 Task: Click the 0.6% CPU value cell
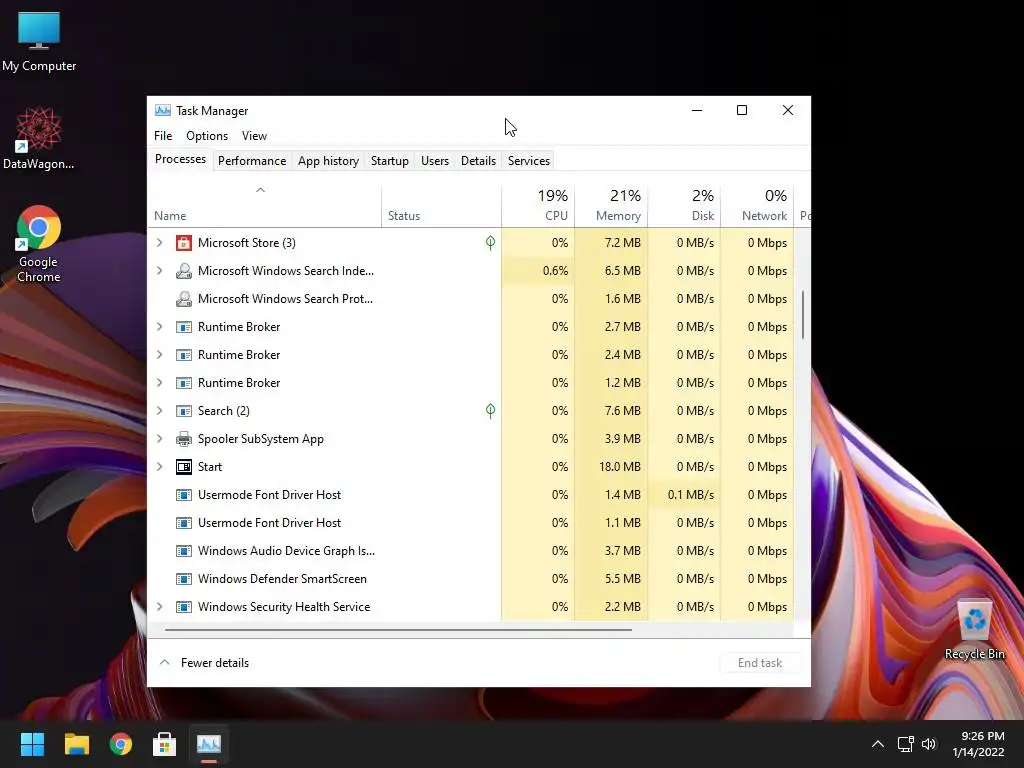538,271
